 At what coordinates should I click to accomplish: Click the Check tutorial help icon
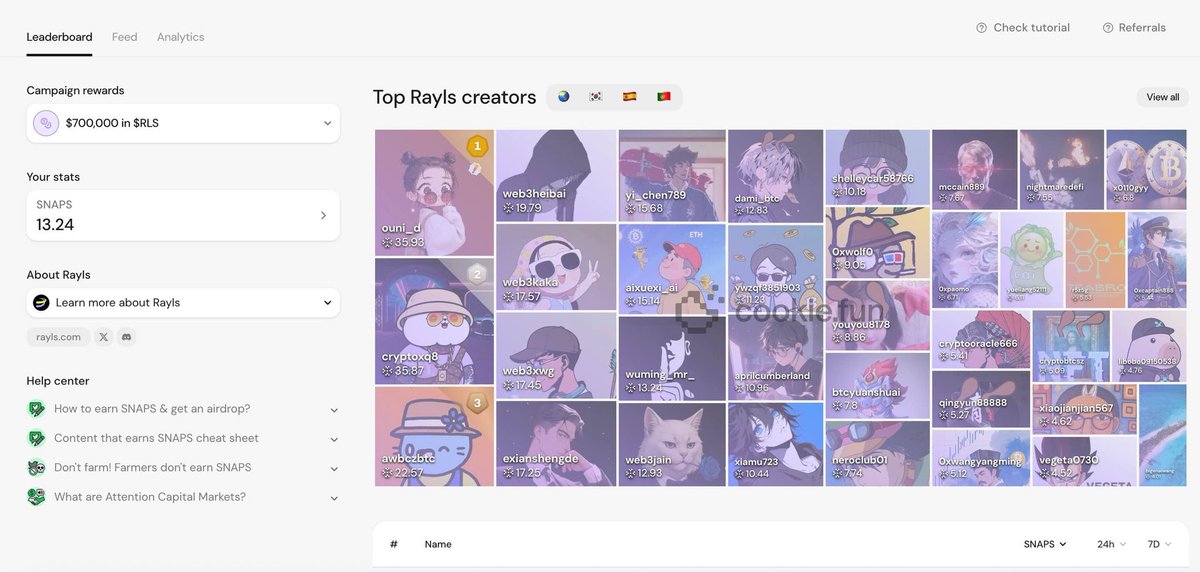[981, 28]
